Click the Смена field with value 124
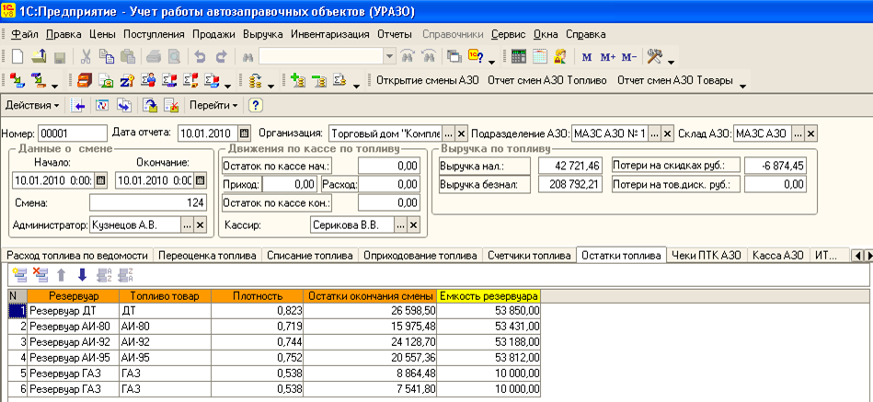This screenshot has height=402, width=873. click(148, 203)
